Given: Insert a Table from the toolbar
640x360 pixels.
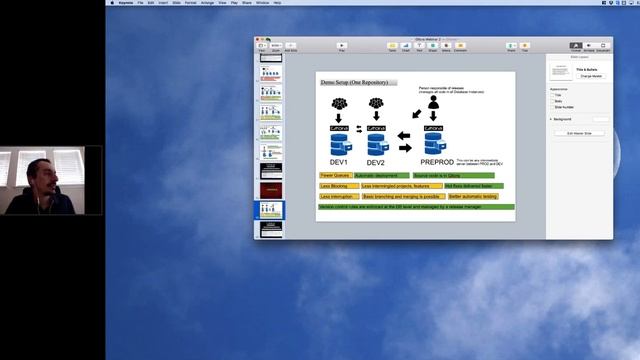Looking at the screenshot, I should [x=392, y=46].
